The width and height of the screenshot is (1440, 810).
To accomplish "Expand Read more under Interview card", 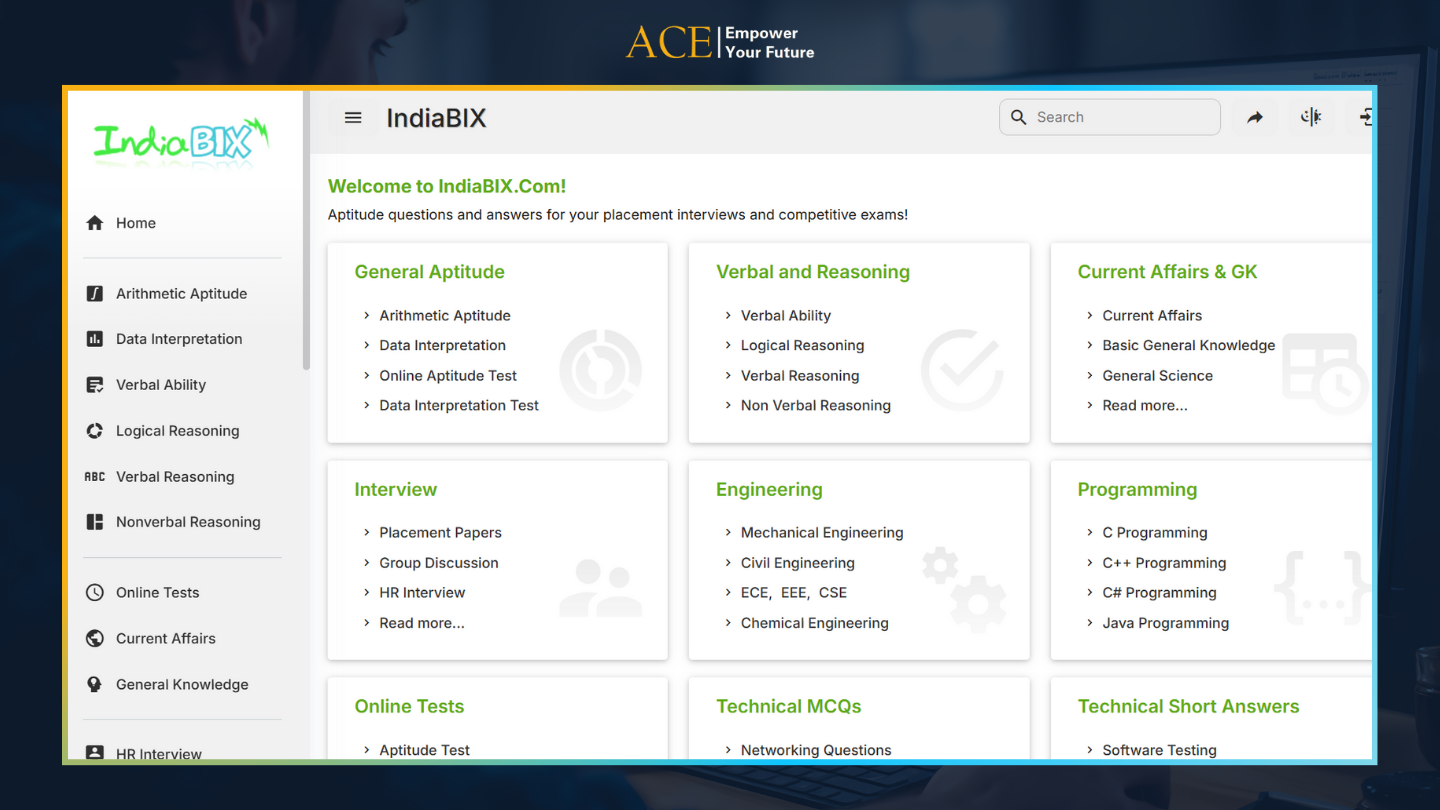I will click(x=421, y=623).
